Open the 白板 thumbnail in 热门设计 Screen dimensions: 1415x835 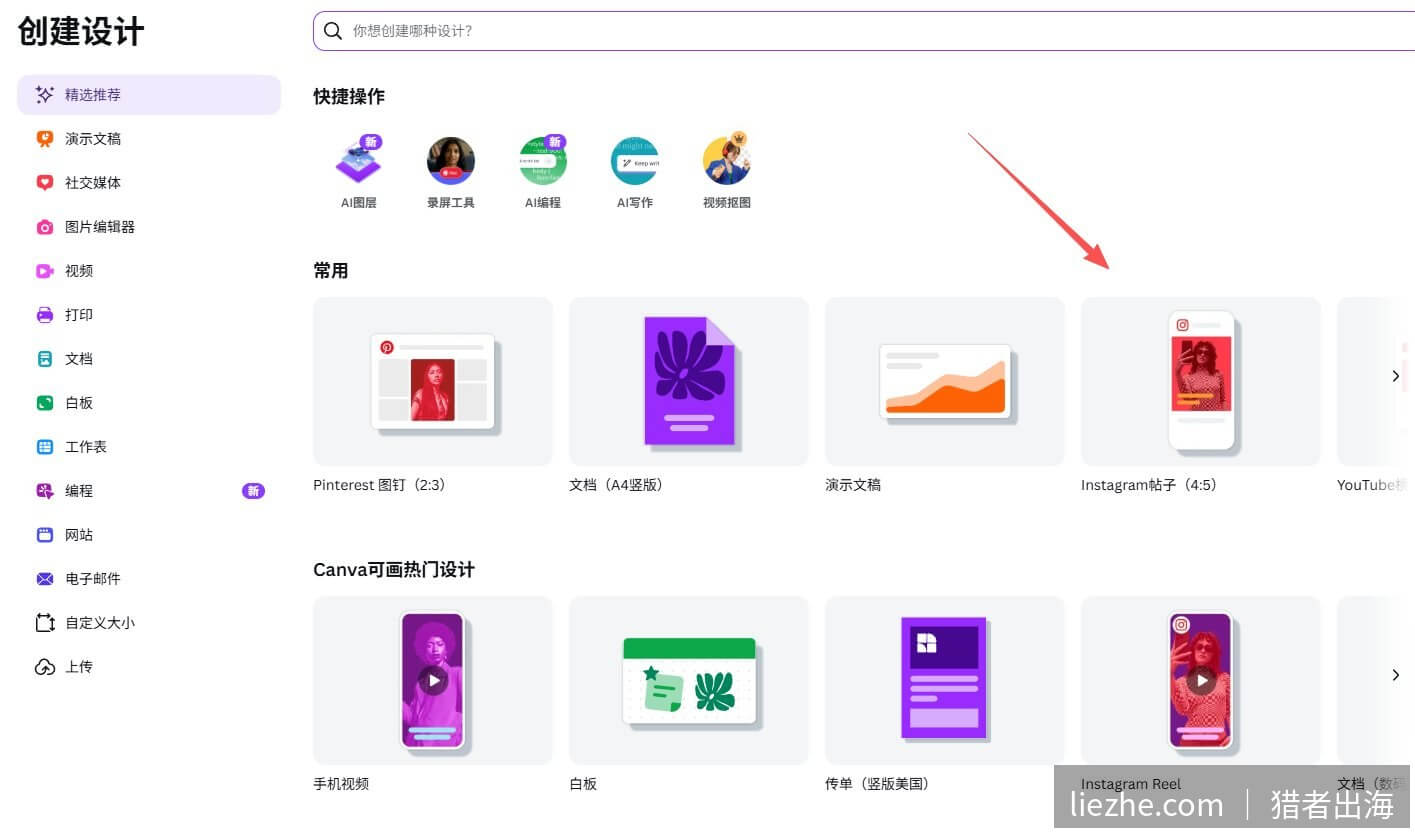[689, 680]
